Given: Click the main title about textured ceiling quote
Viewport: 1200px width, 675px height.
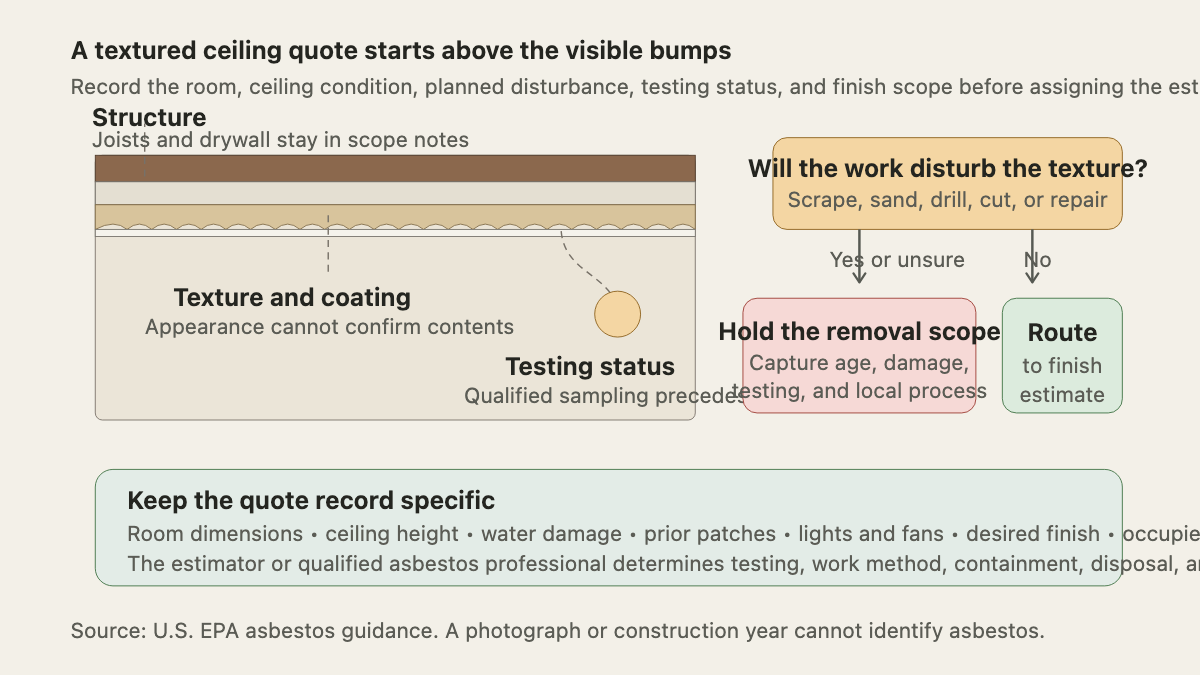Looking at the screenshot, I should point(401,50).
